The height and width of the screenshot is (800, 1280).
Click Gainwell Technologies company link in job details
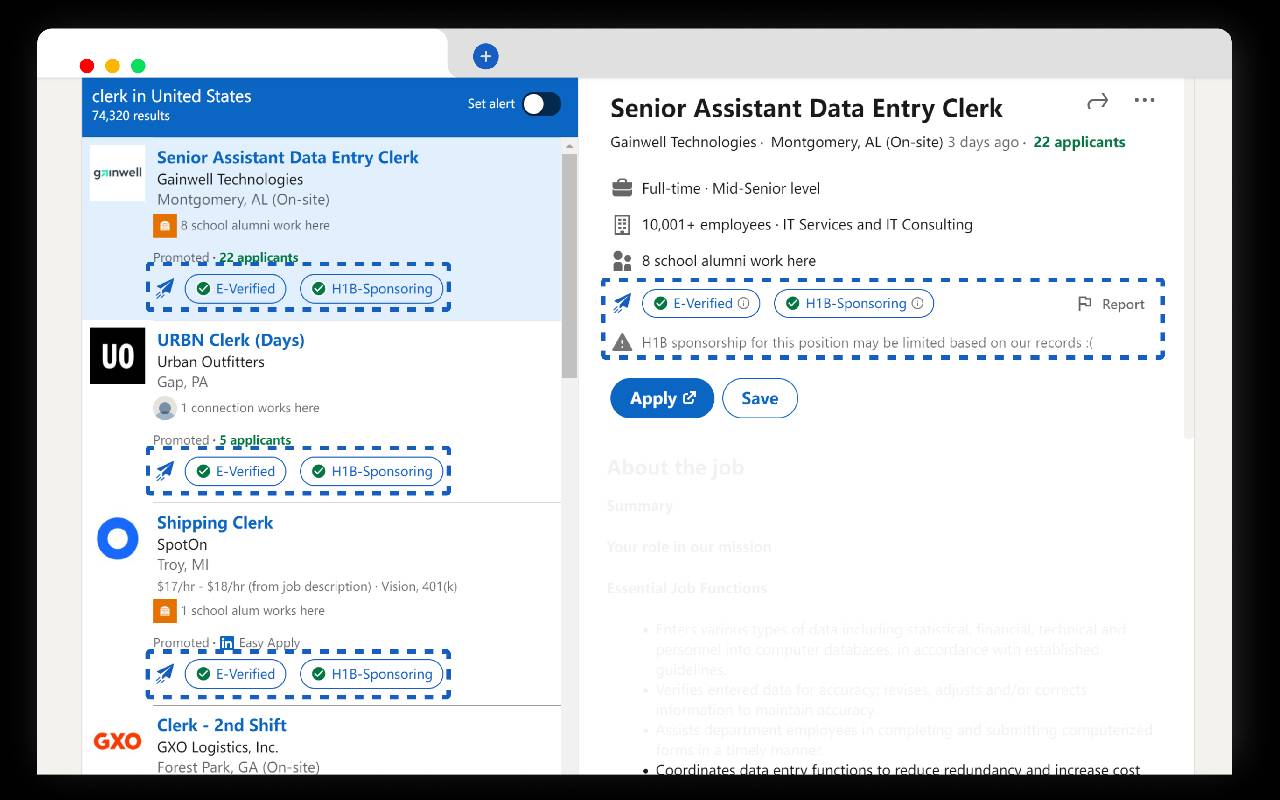pos(683,142)
